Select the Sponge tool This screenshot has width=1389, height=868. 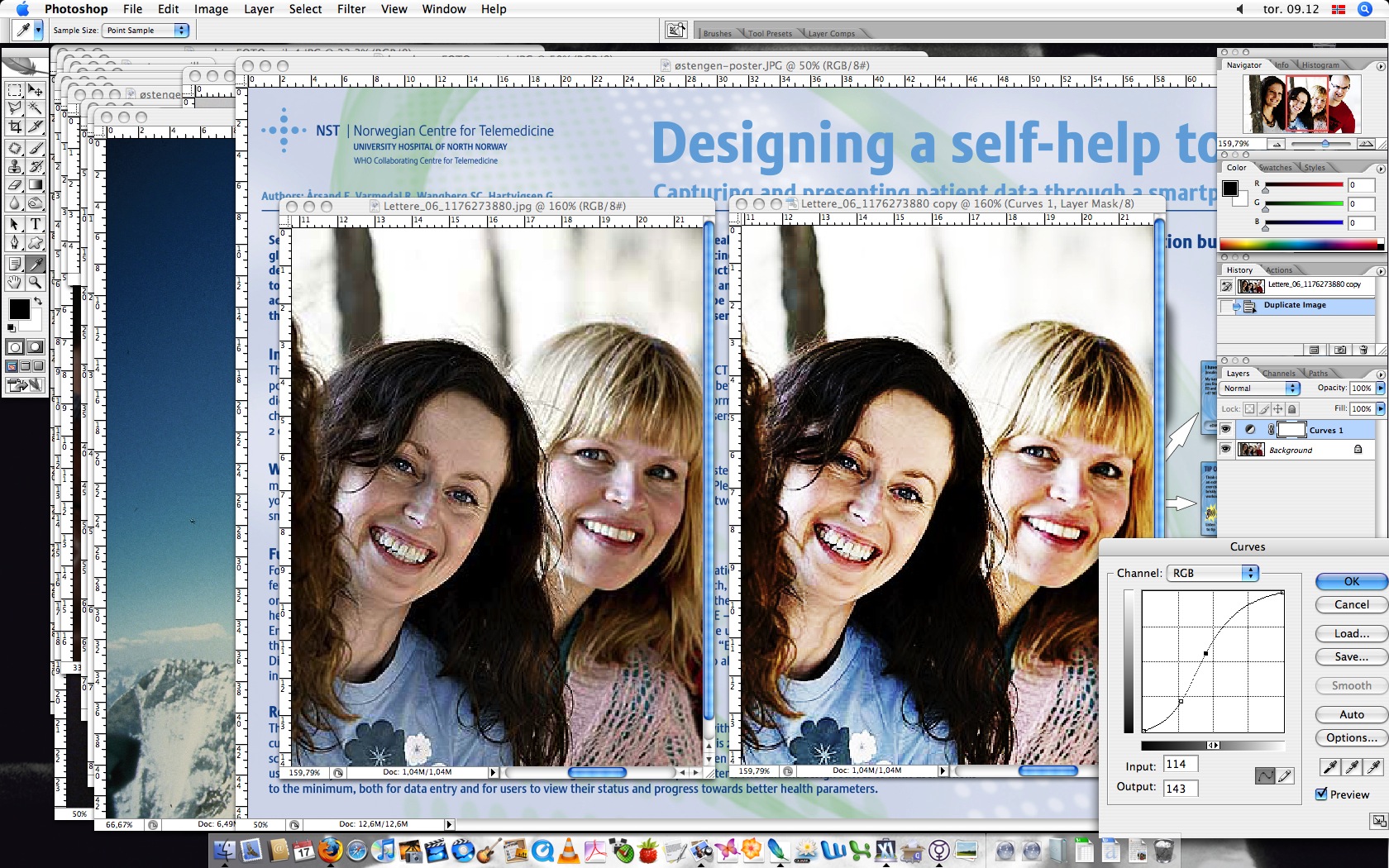pos(36,203)
